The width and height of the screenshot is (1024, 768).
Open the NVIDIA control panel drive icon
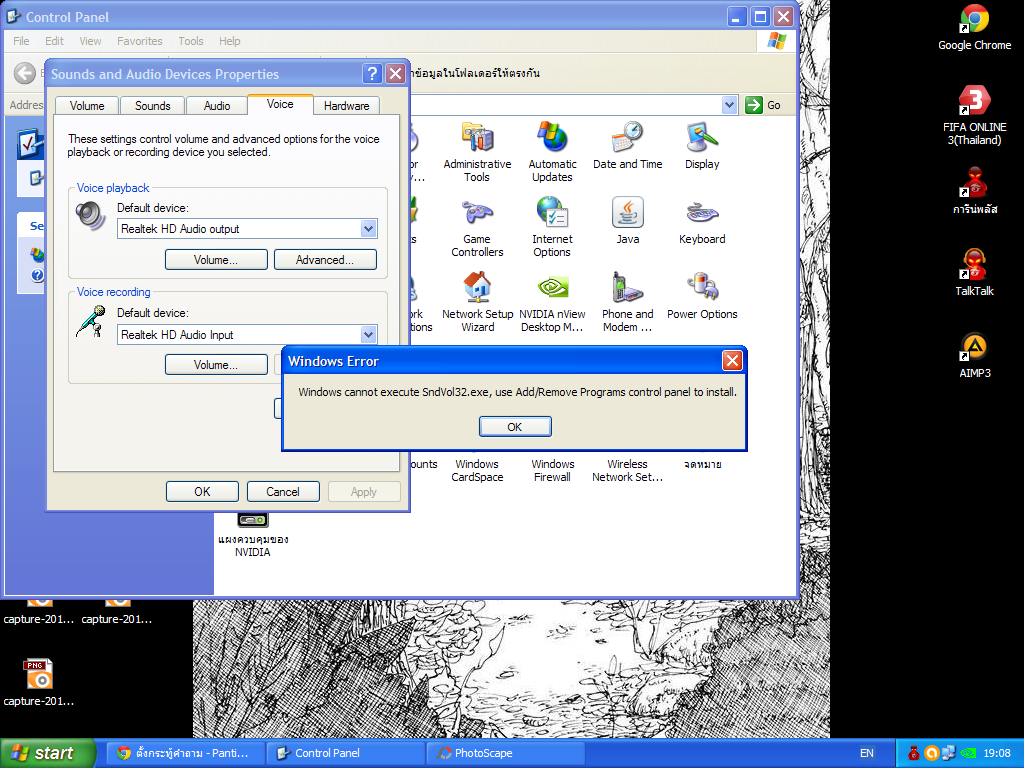coord(253,534)
